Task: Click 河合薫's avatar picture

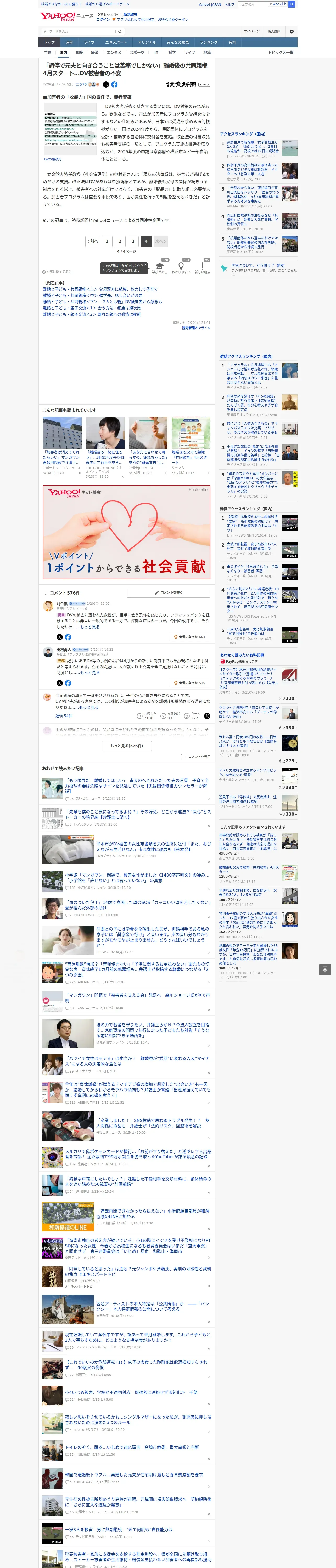Action: pos(48,606)
